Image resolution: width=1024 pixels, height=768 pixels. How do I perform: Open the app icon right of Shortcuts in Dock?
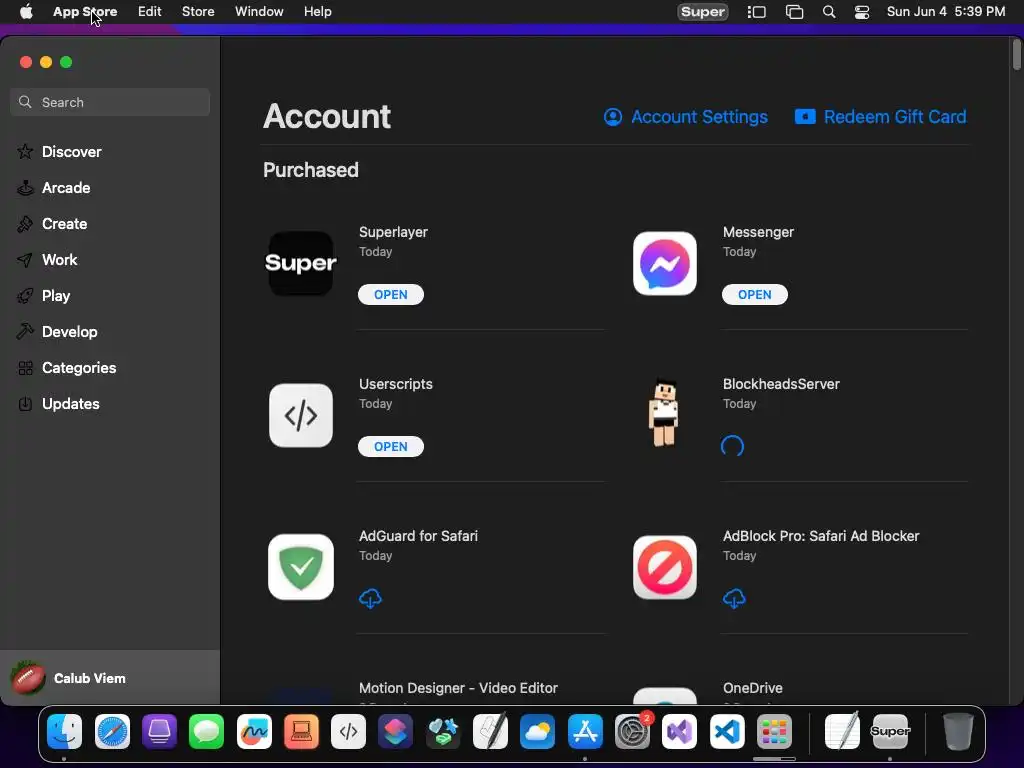coord(443,731)
